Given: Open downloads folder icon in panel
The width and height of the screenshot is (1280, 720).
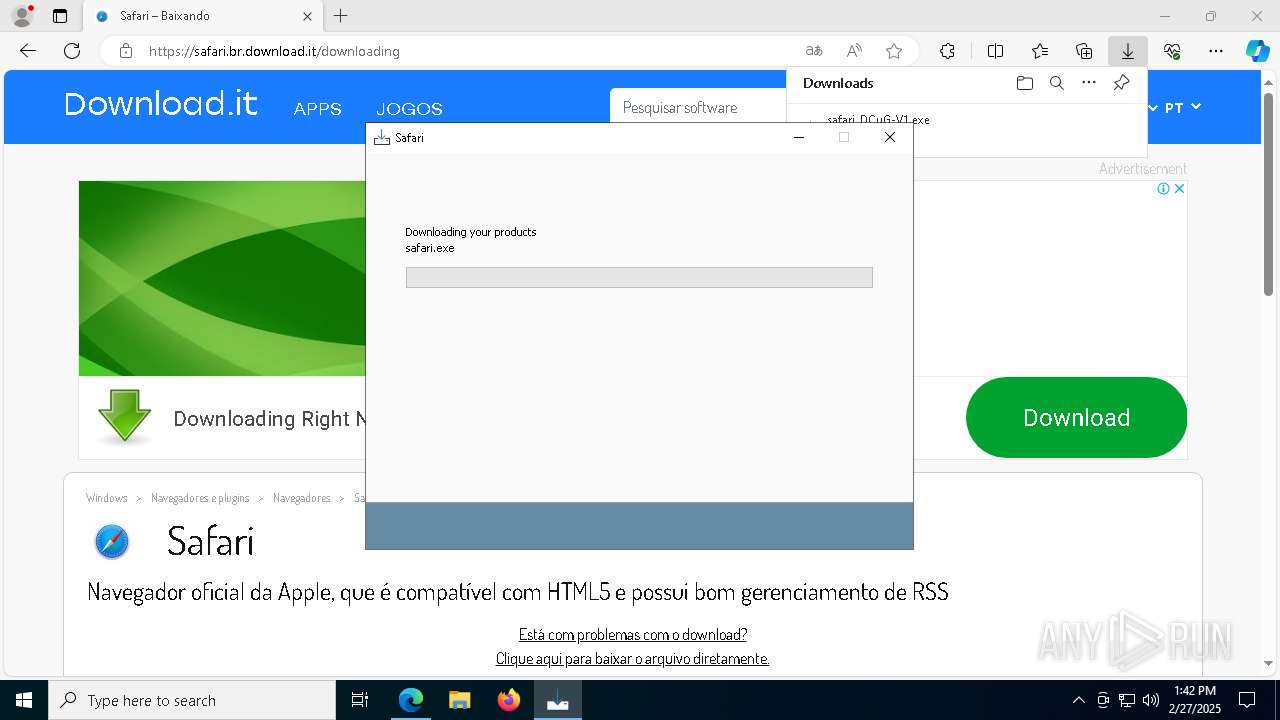Looking at the screenshot, I should 1024,83.
